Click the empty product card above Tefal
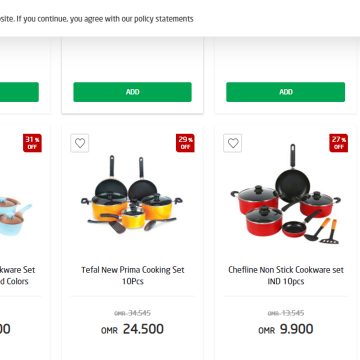The height and width of the screenshot is (360, 360). [x=133, y=75]
